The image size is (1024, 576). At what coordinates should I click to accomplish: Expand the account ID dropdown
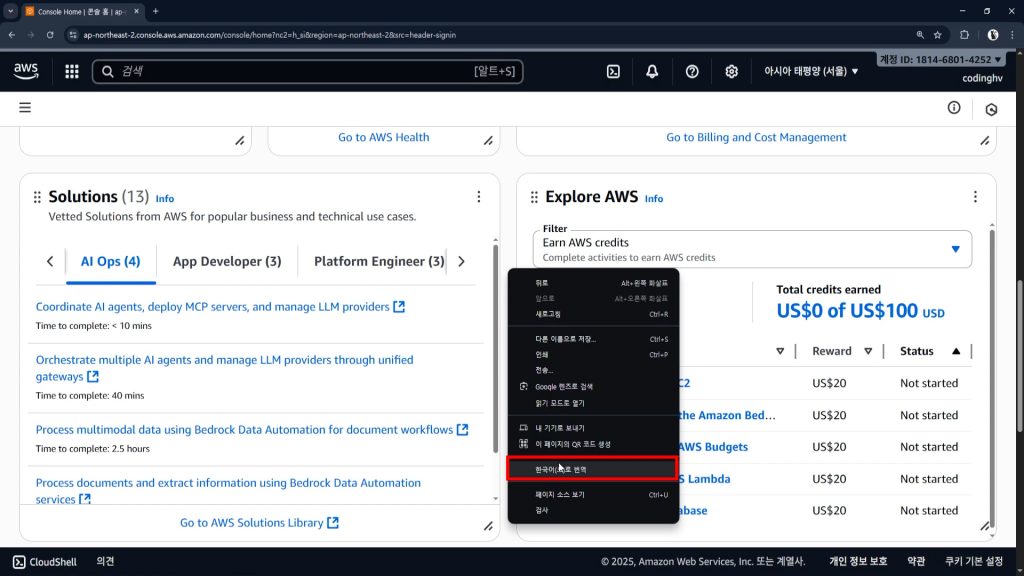[x=940, y=59]
